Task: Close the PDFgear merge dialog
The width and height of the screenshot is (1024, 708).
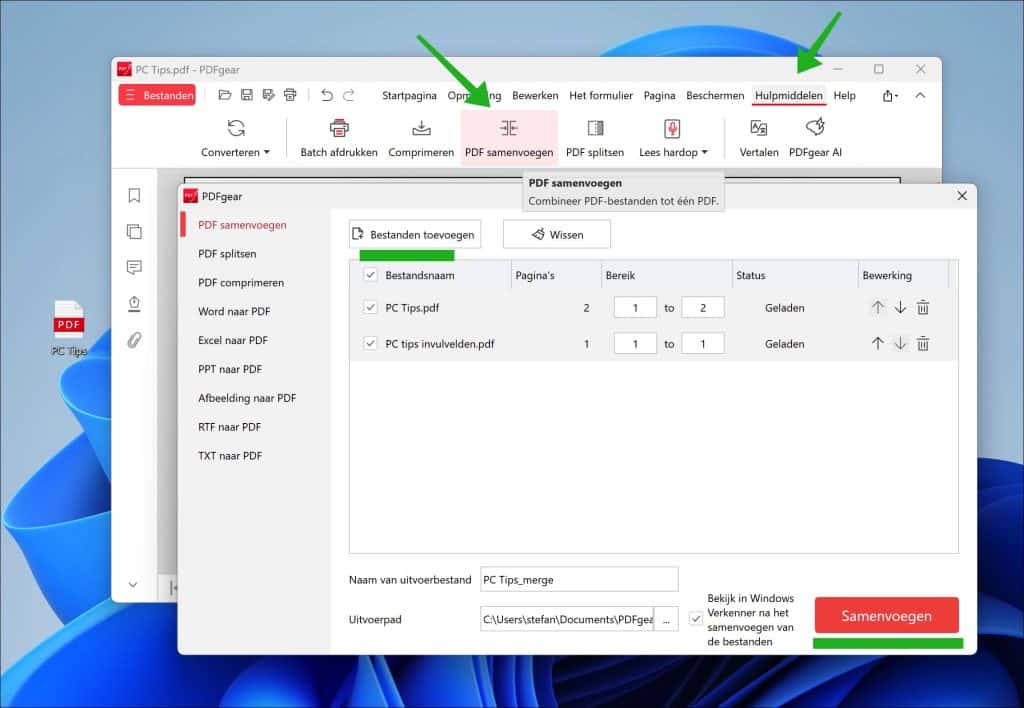Action: [962, 195]
